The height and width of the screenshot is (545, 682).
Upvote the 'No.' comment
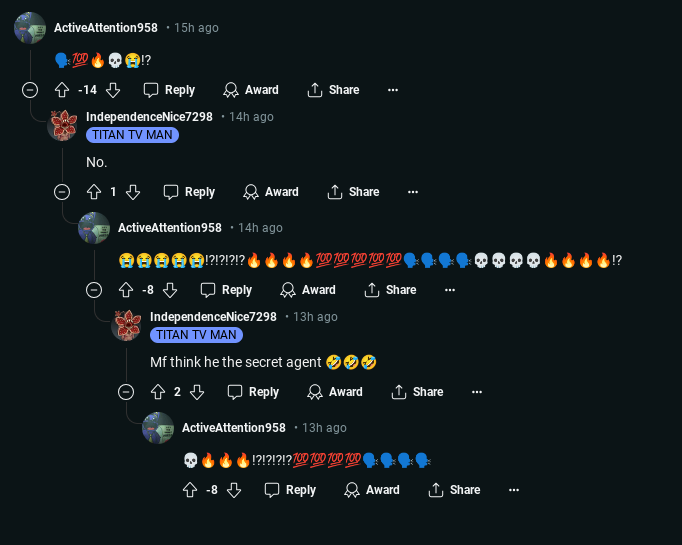coord(94,192)
